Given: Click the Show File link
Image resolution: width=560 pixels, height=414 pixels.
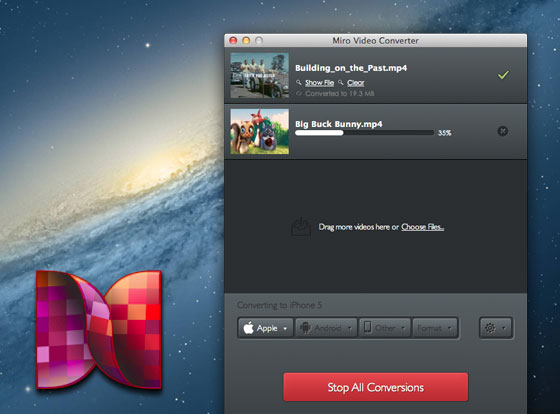Looking at the screenshot, I should coord(319,83).
